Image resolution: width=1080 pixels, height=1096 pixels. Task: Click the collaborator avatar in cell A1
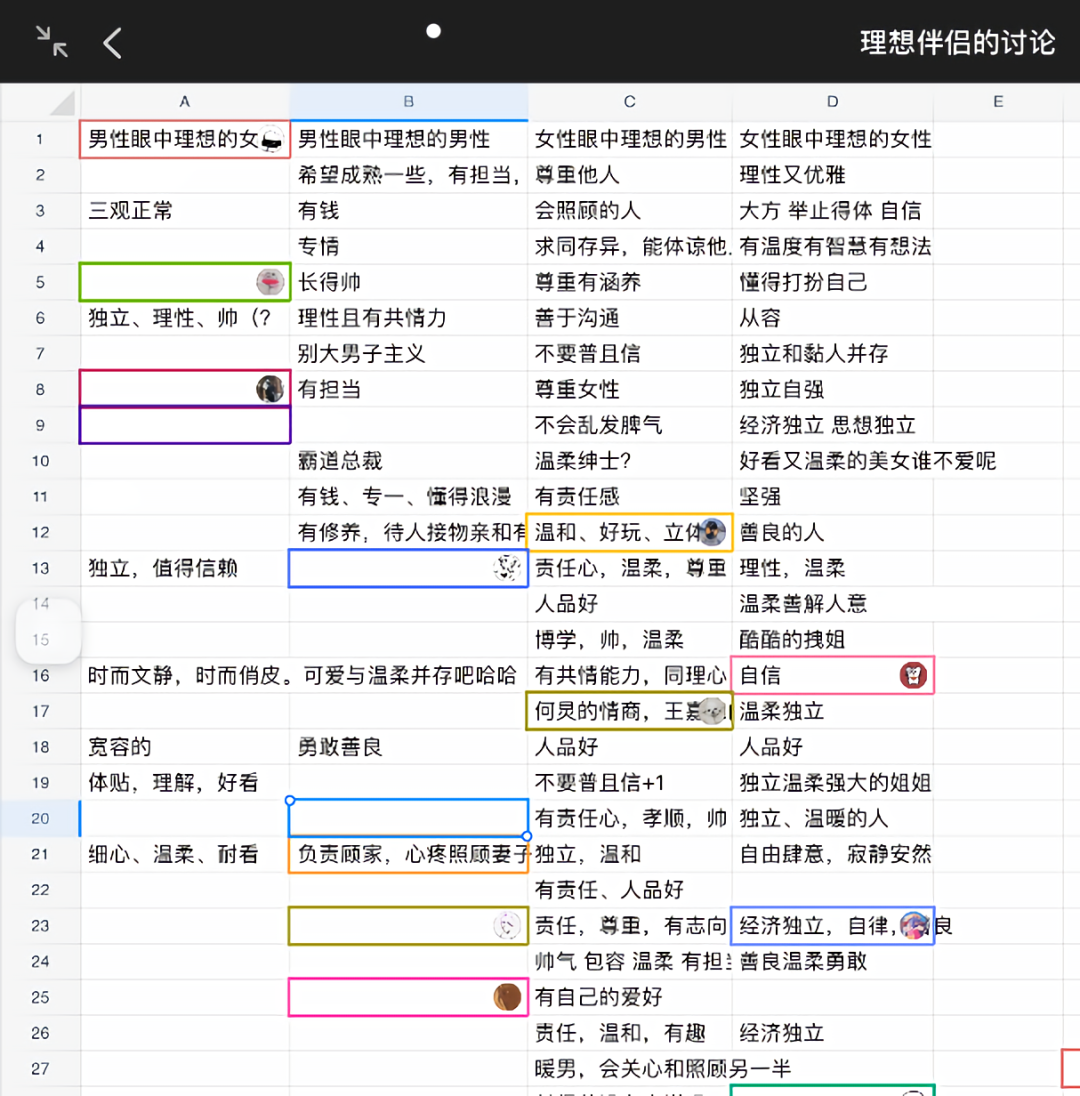click(x=272, y=140)
